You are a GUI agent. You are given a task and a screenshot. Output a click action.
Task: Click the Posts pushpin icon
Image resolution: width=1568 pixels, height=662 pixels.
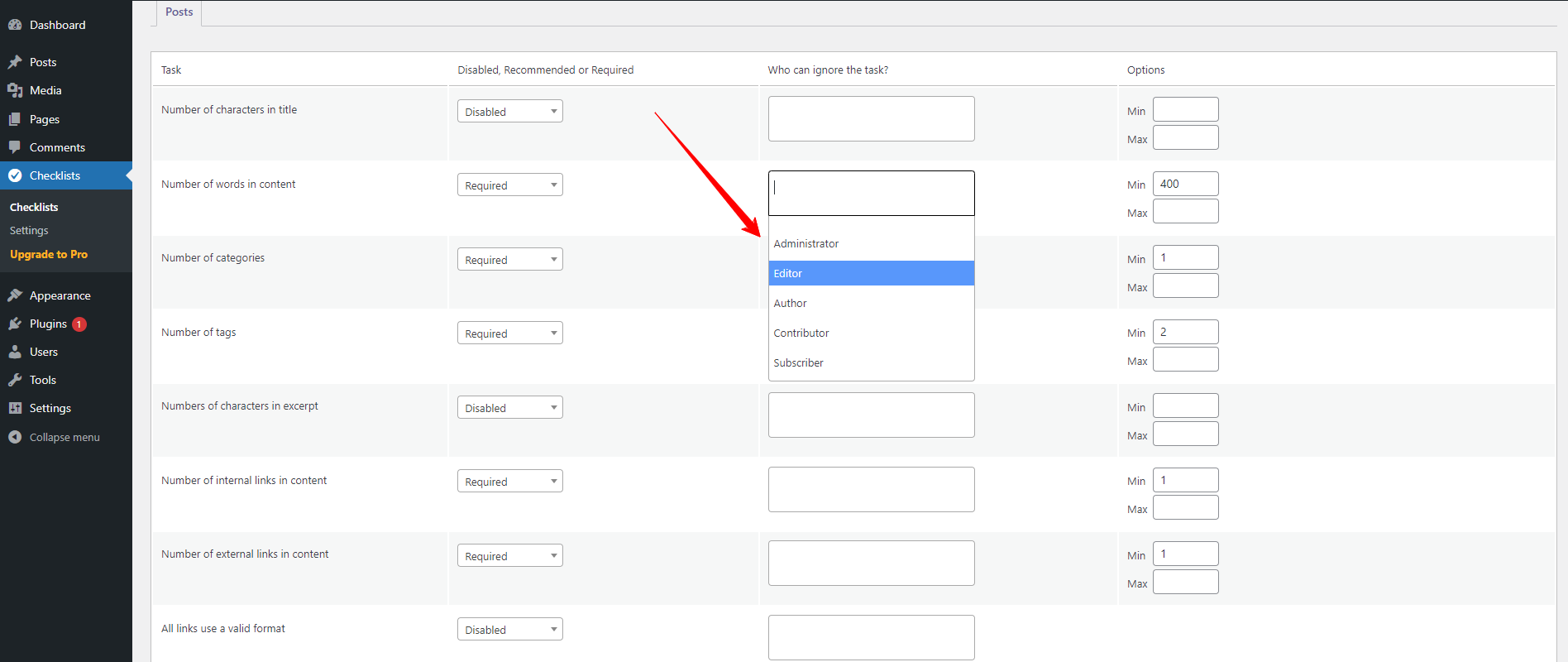(15, 62)
